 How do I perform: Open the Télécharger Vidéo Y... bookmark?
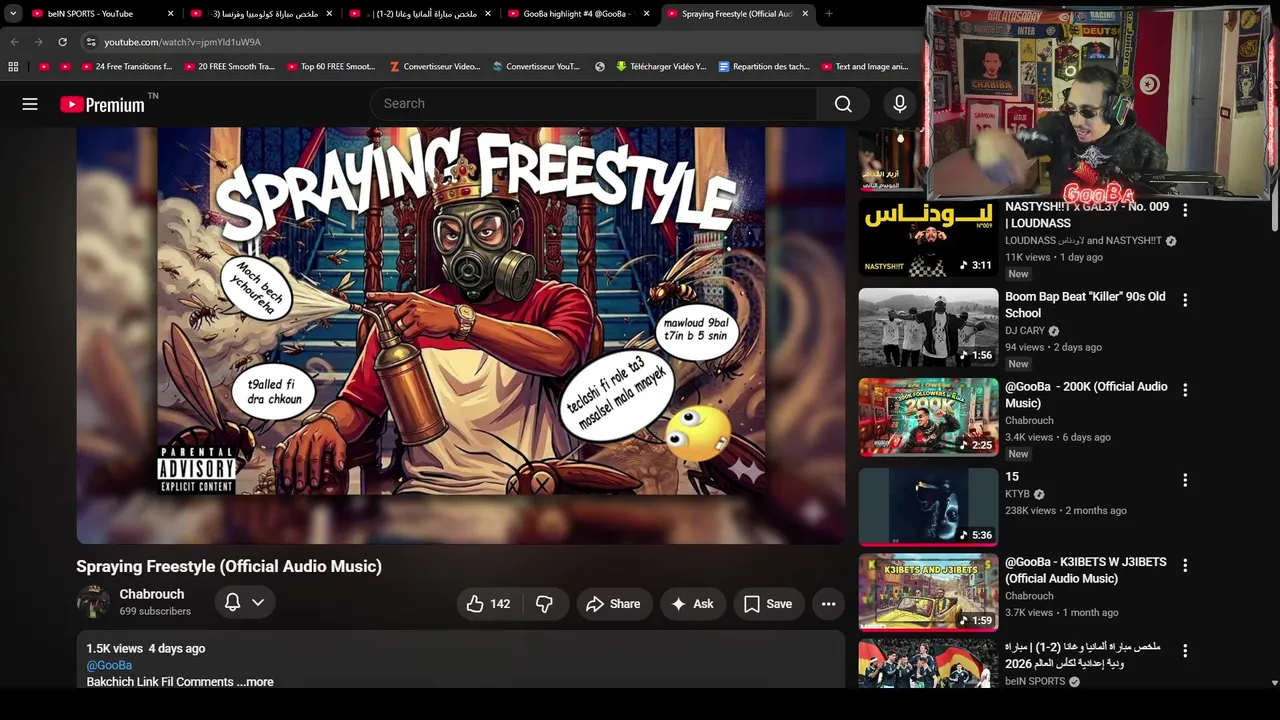tap(661, 67)
